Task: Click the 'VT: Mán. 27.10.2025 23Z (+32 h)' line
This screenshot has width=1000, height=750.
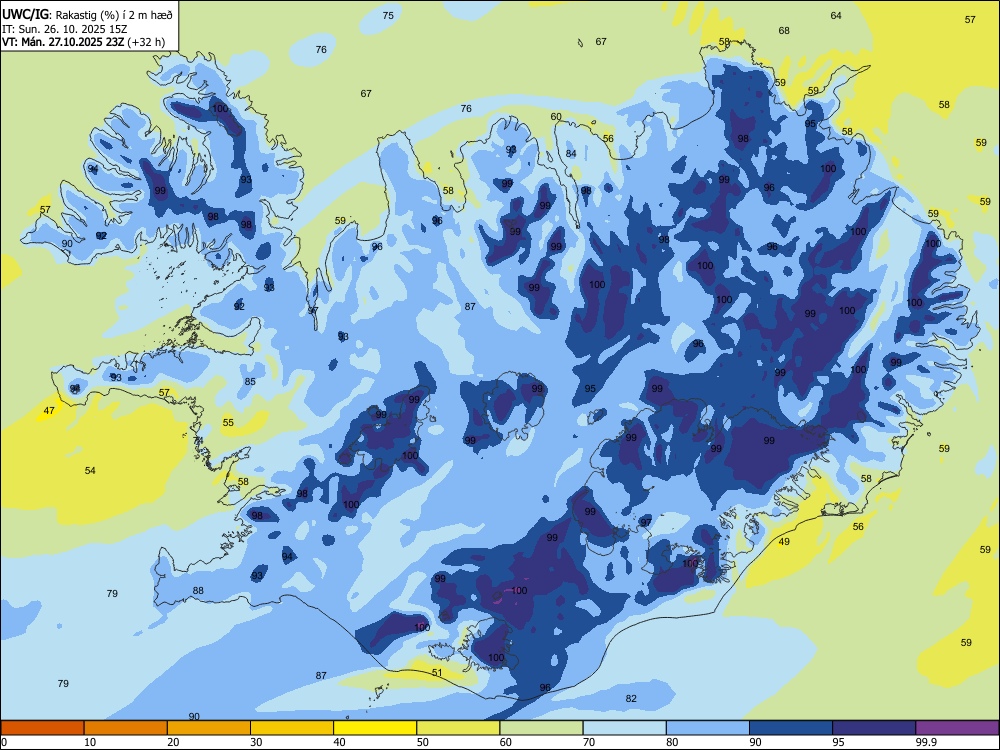Action: 83,42
